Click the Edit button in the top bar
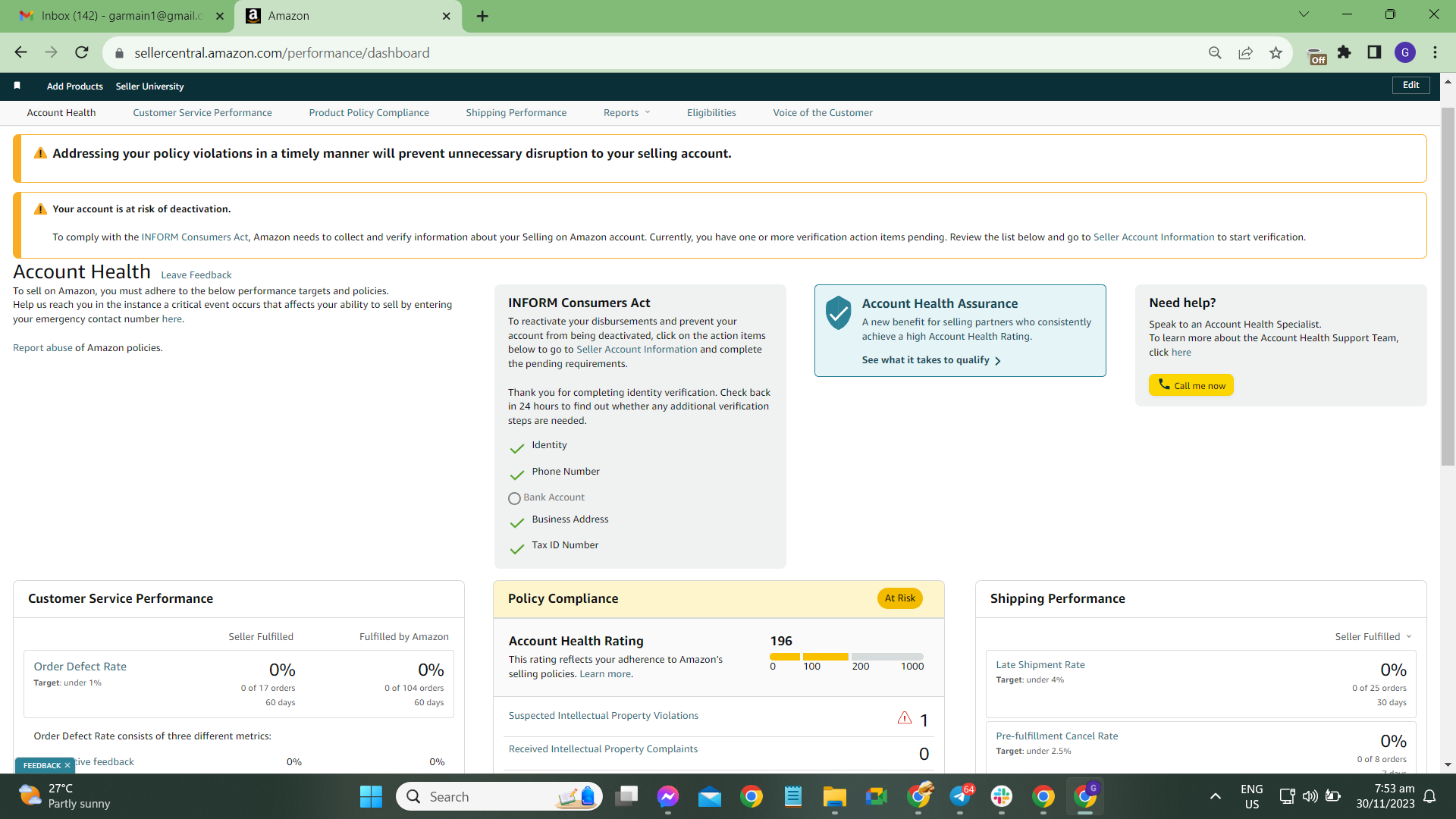 pyautogui.click(x=1411, y=85)
